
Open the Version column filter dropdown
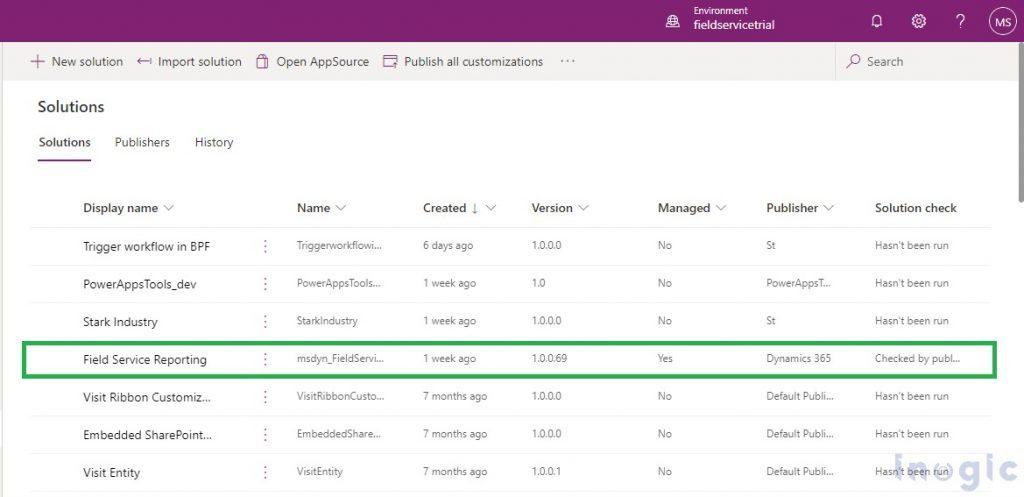pos(583,208)
